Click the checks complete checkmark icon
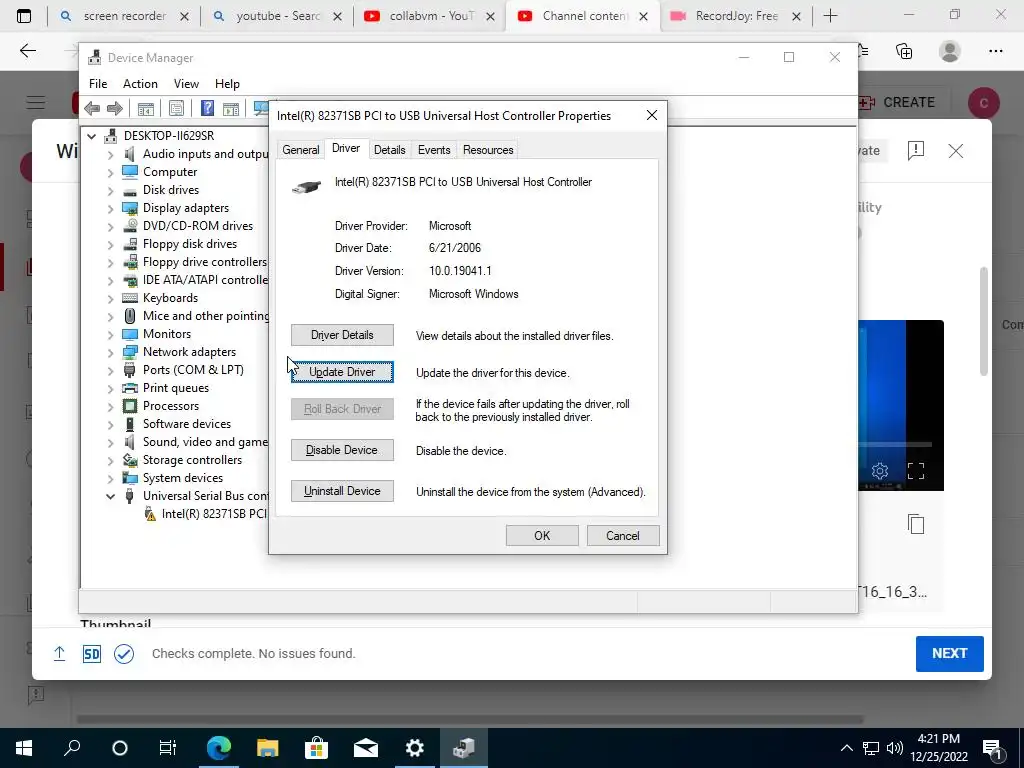The width and height of the screenshot is (1024, 768). coord(123,654)
